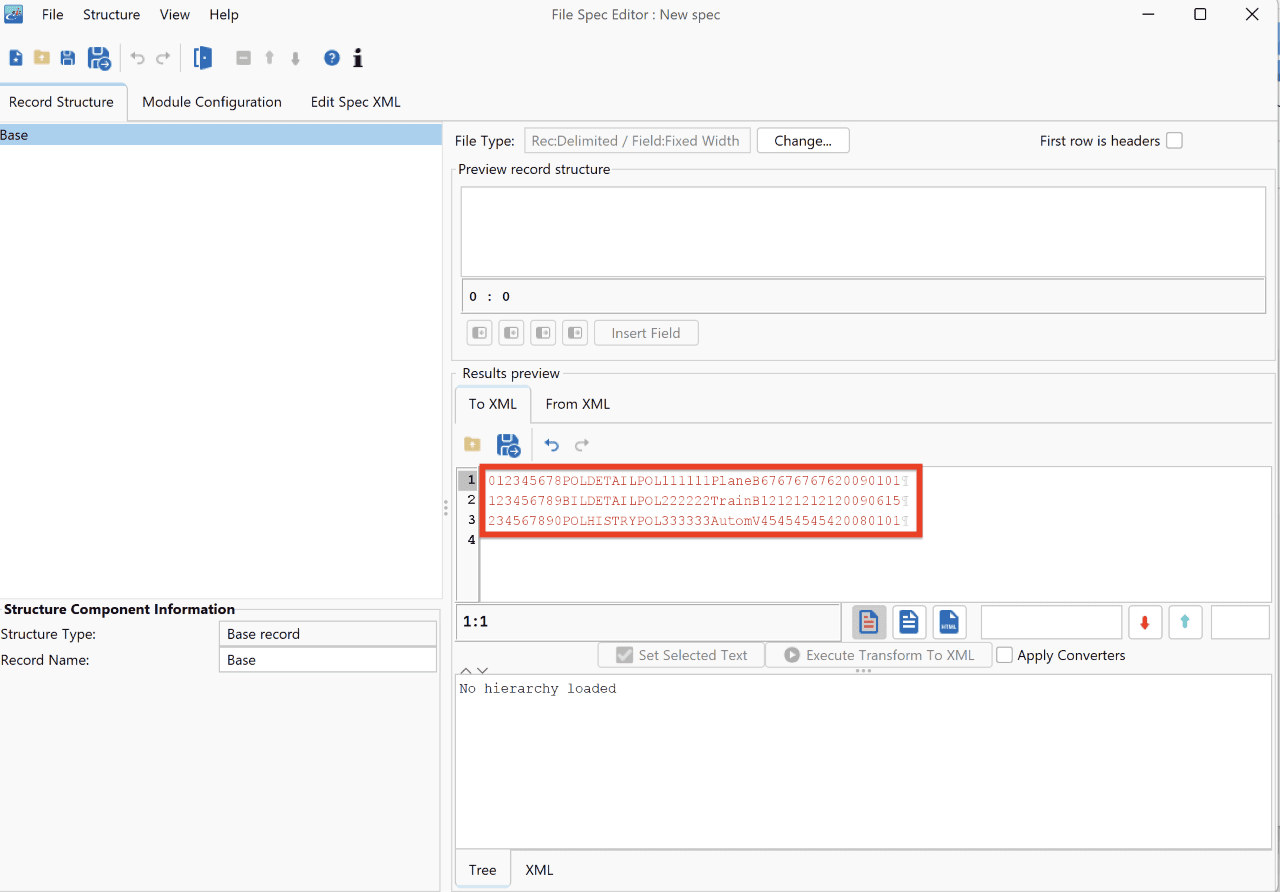Click line number 4 in the editor gutter
The width and height of the screenshot is (1280, 892).
471,540
